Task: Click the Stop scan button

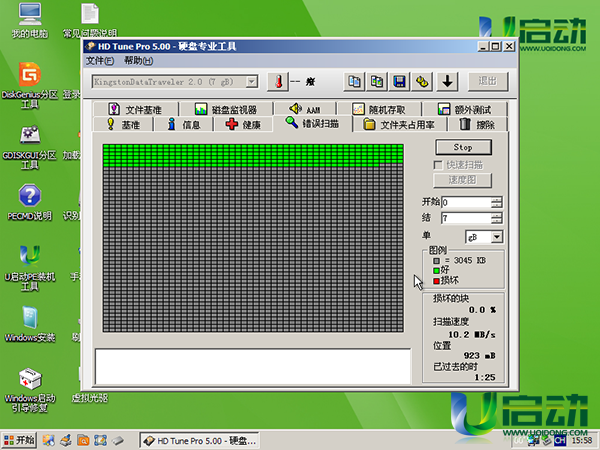Action: pyautogui.click(x=463, y=147)
